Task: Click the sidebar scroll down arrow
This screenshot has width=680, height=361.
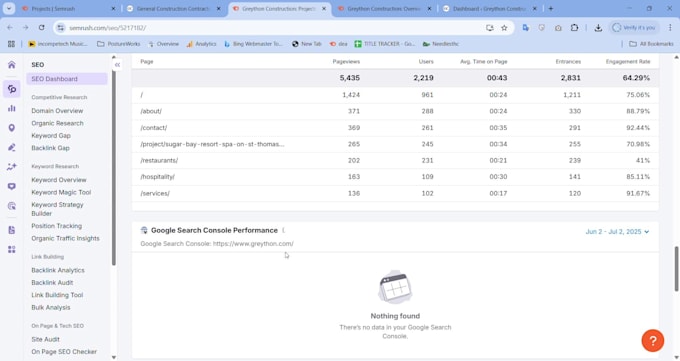Action: click(x=114, y=357)
